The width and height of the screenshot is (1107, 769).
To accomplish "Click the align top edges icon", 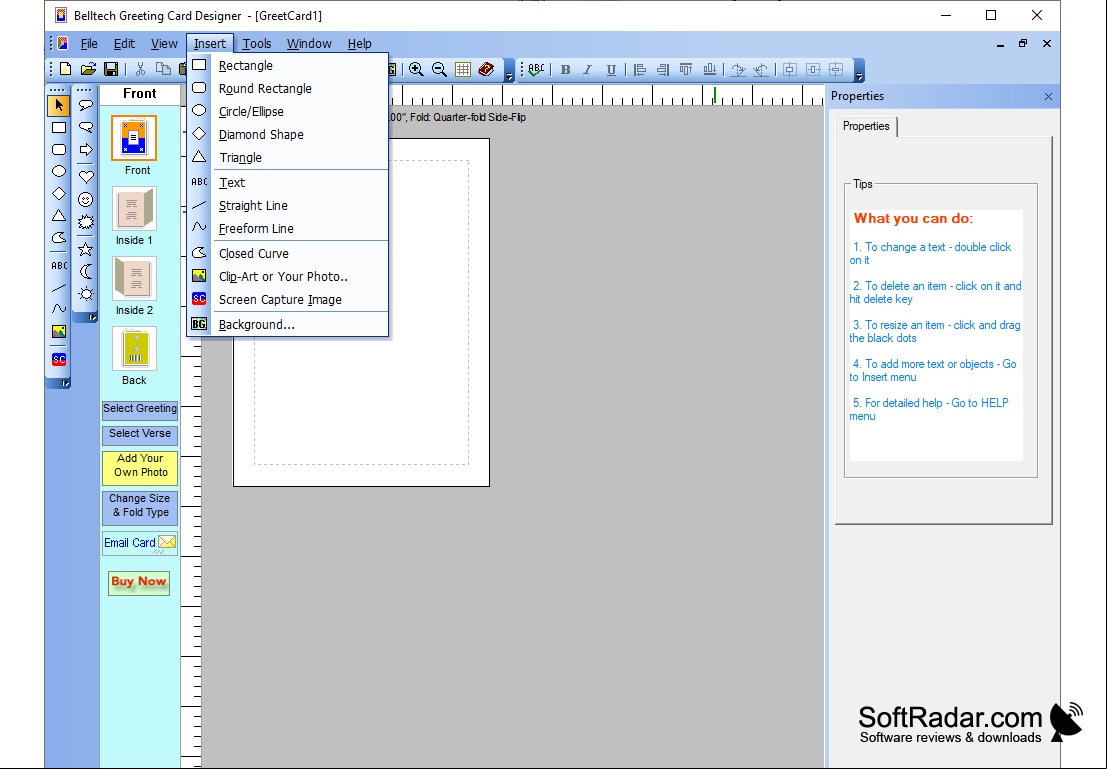I will (686, 69).
